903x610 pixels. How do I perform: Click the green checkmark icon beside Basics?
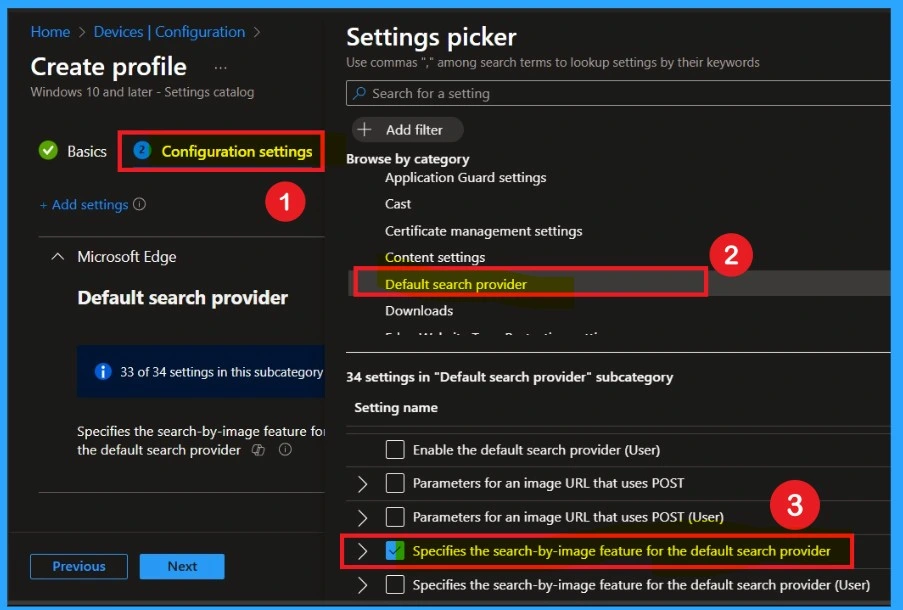[x=48, y=150]
